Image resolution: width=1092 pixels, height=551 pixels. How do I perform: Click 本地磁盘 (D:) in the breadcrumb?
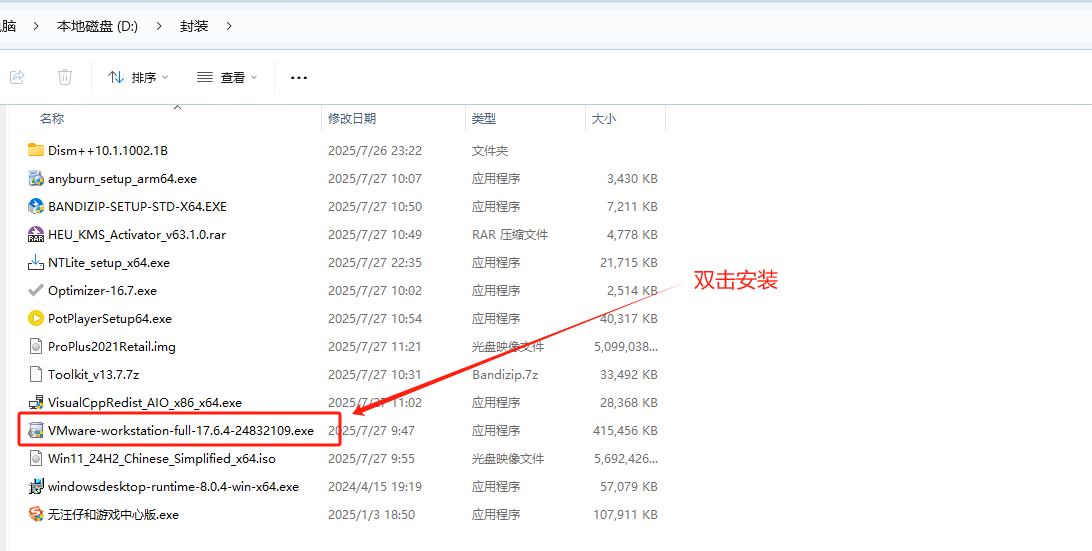click(98, 26)
